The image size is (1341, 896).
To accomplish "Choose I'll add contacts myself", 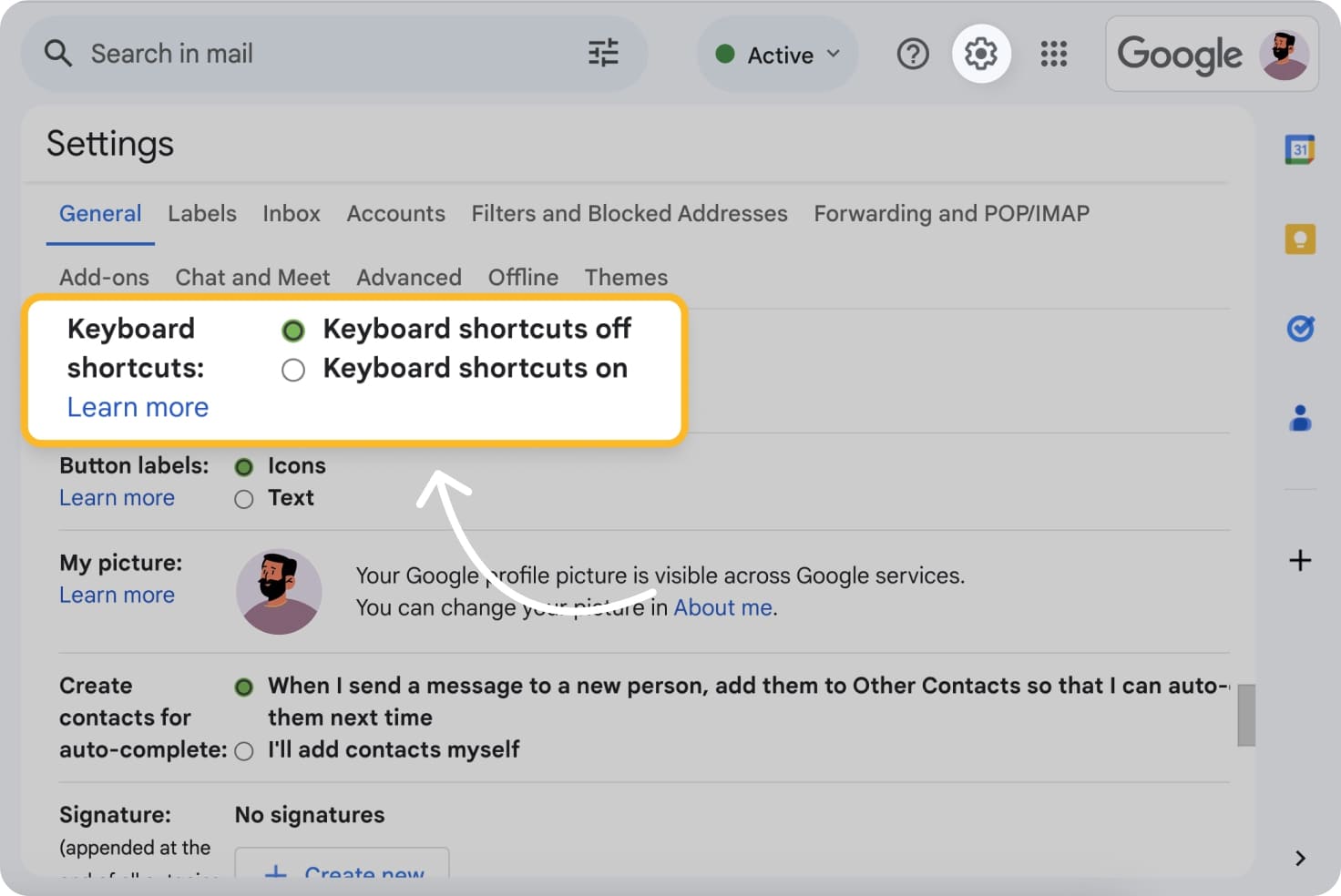I will click(243, 750).
